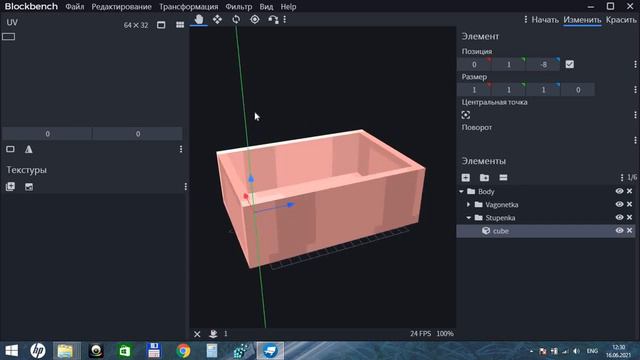Screen dimensions: 640x360
Task: Open Elements panel options dots
Action: tap(622, 178)
